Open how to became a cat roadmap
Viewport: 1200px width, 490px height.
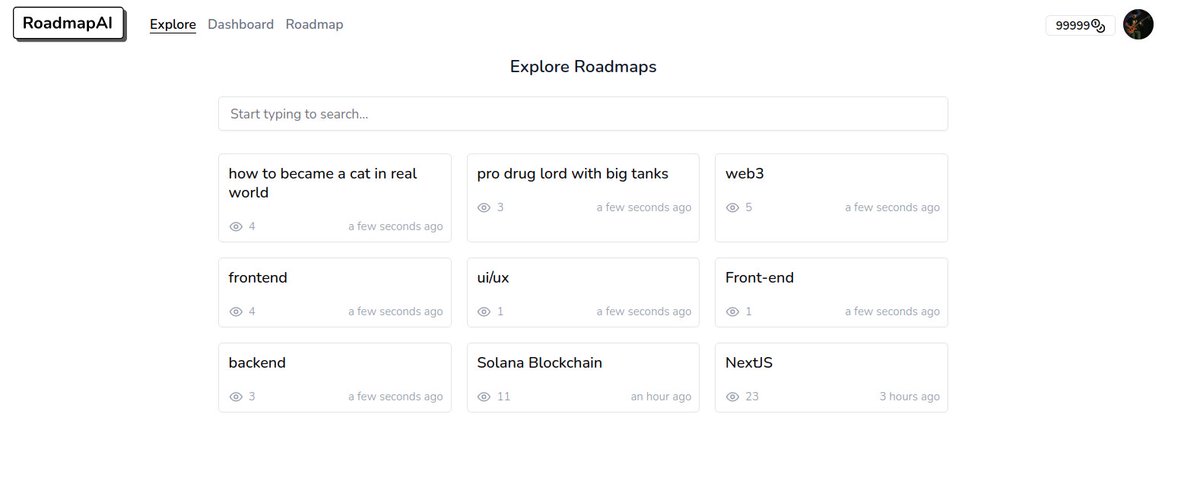pyautogui.click(x=322, y=182)
